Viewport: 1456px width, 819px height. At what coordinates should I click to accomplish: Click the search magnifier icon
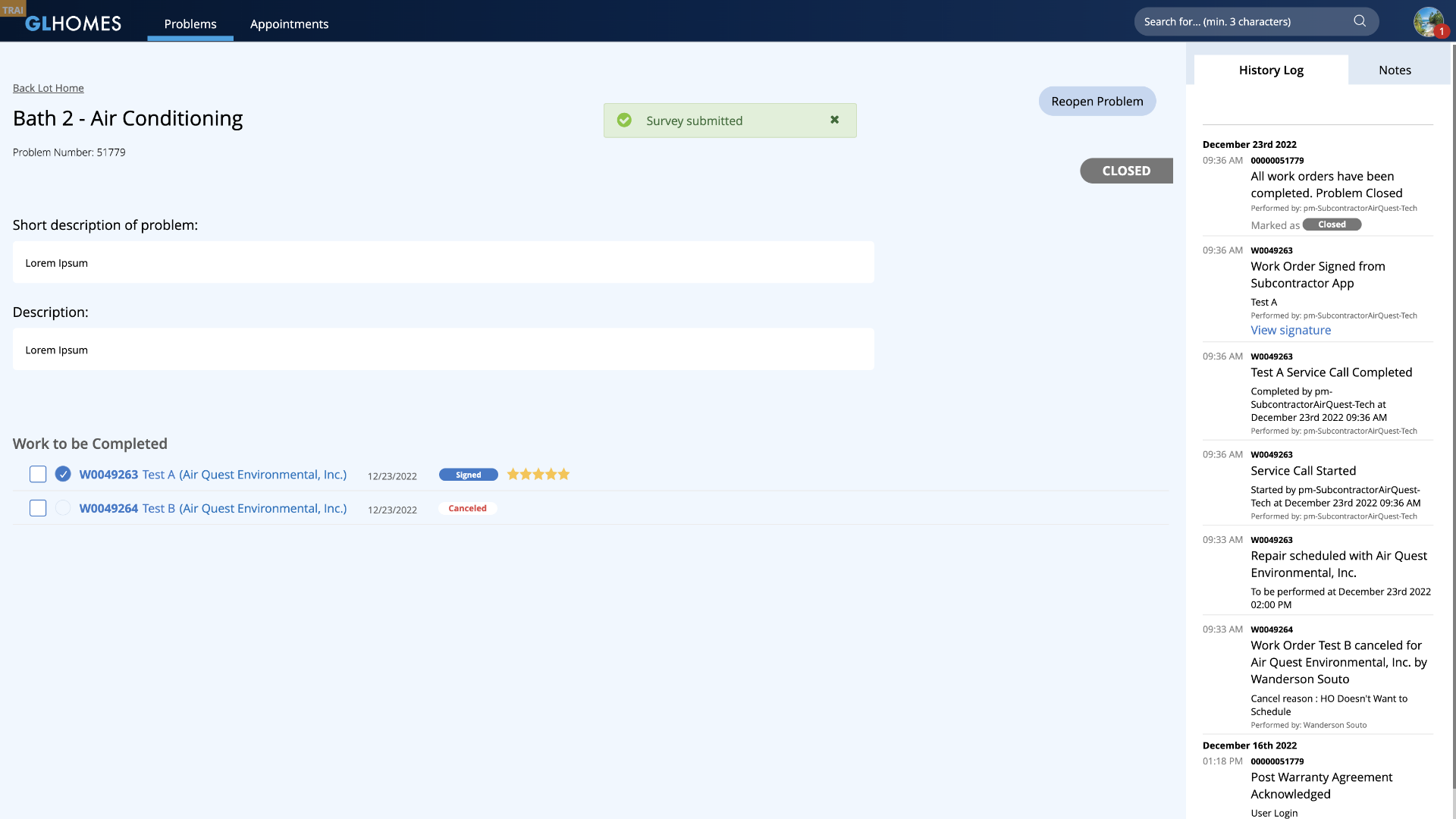coord(1360,21)
